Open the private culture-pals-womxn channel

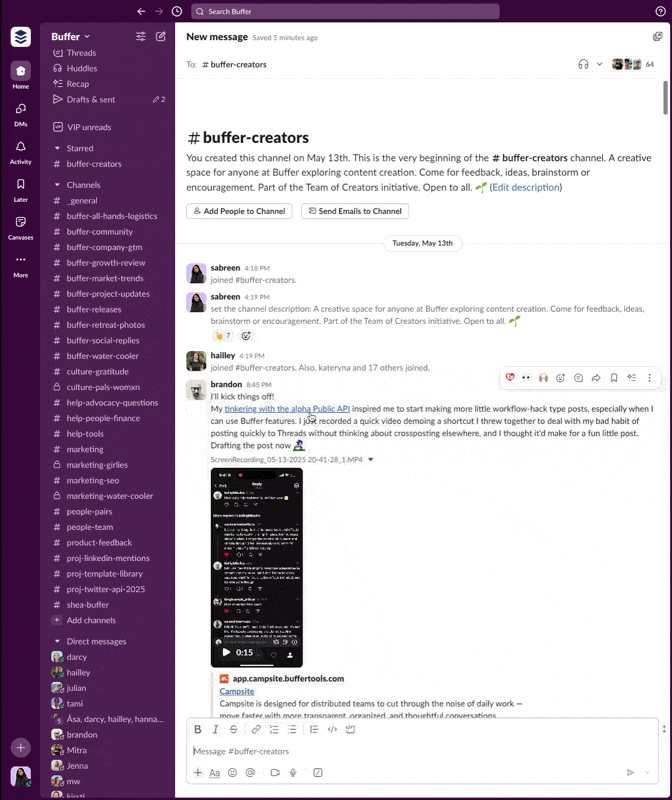[x=103, y=387]
